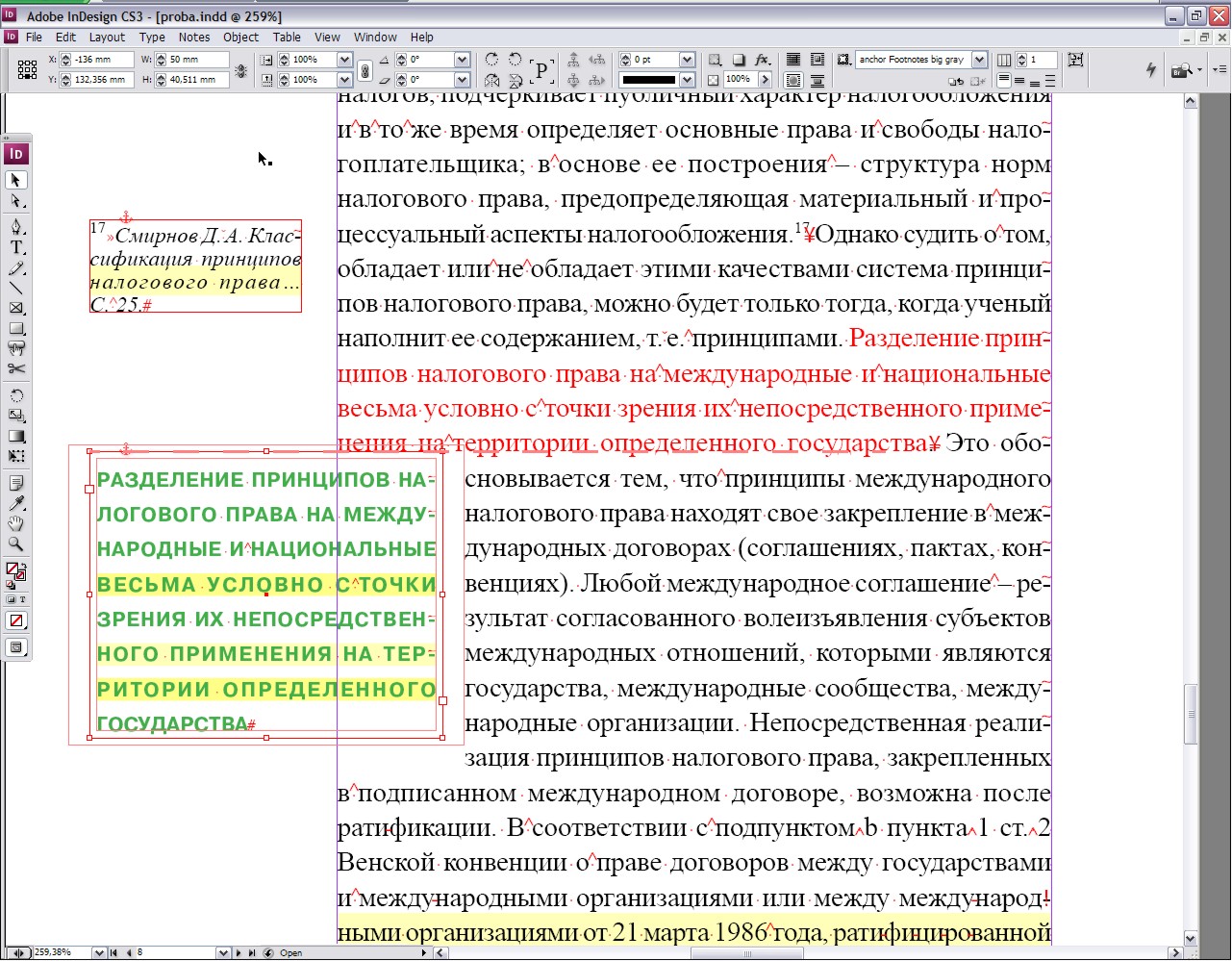Choose the Eyedropper tool
This screenshot has height=961, width=1232.
click(x=16, y=504)
